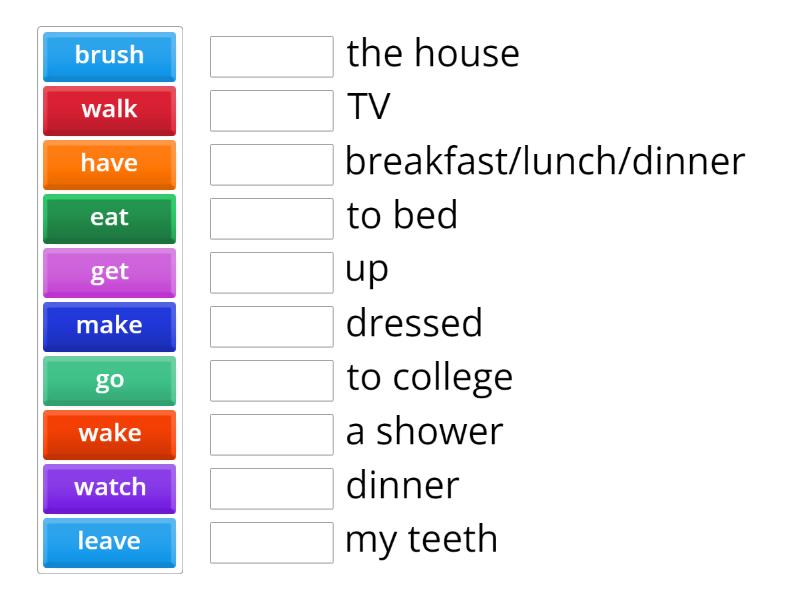Select the light blue 'leave' word tile

109,542
